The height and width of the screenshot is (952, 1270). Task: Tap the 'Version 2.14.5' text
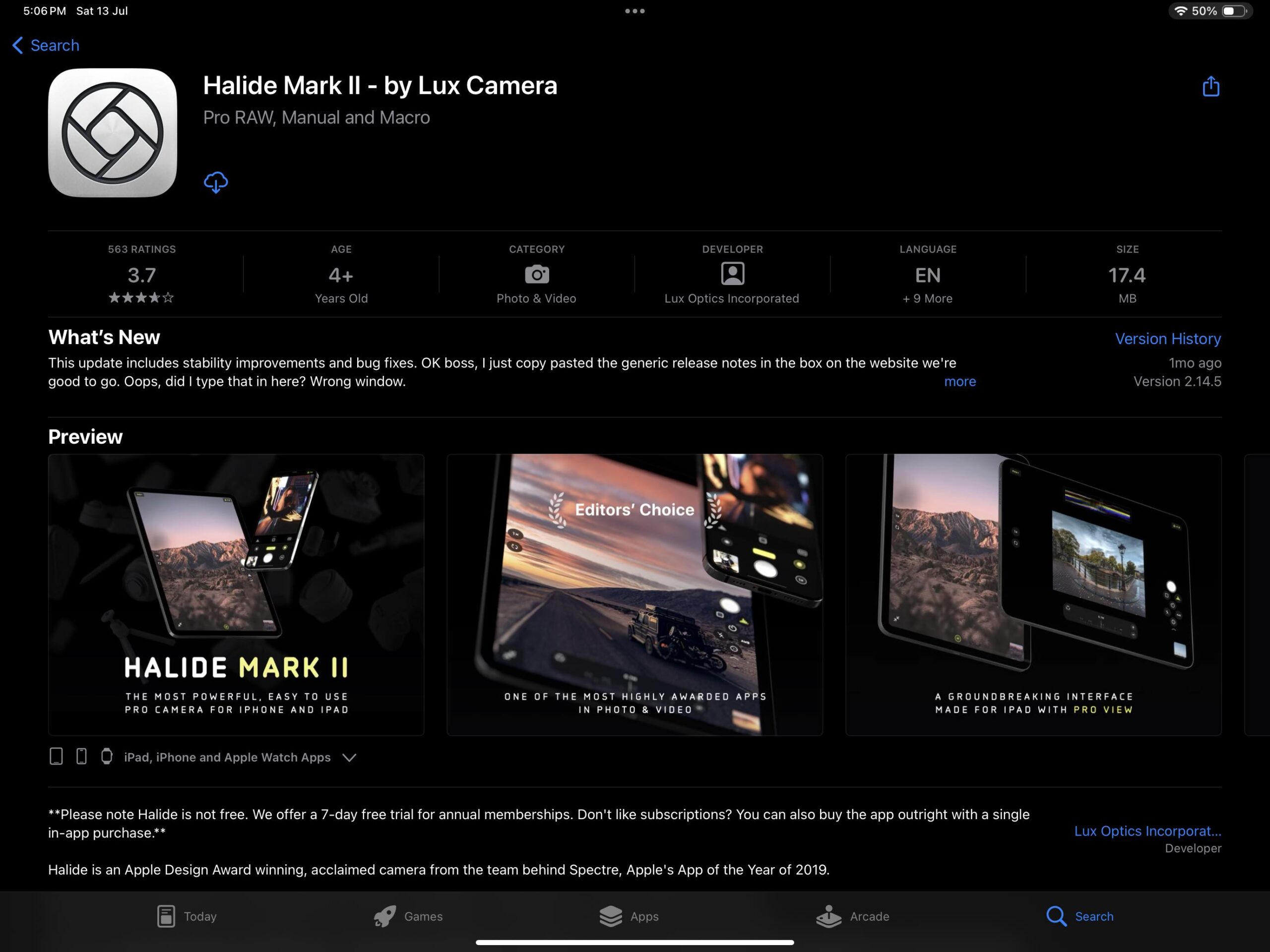(x=1177, y=381)
